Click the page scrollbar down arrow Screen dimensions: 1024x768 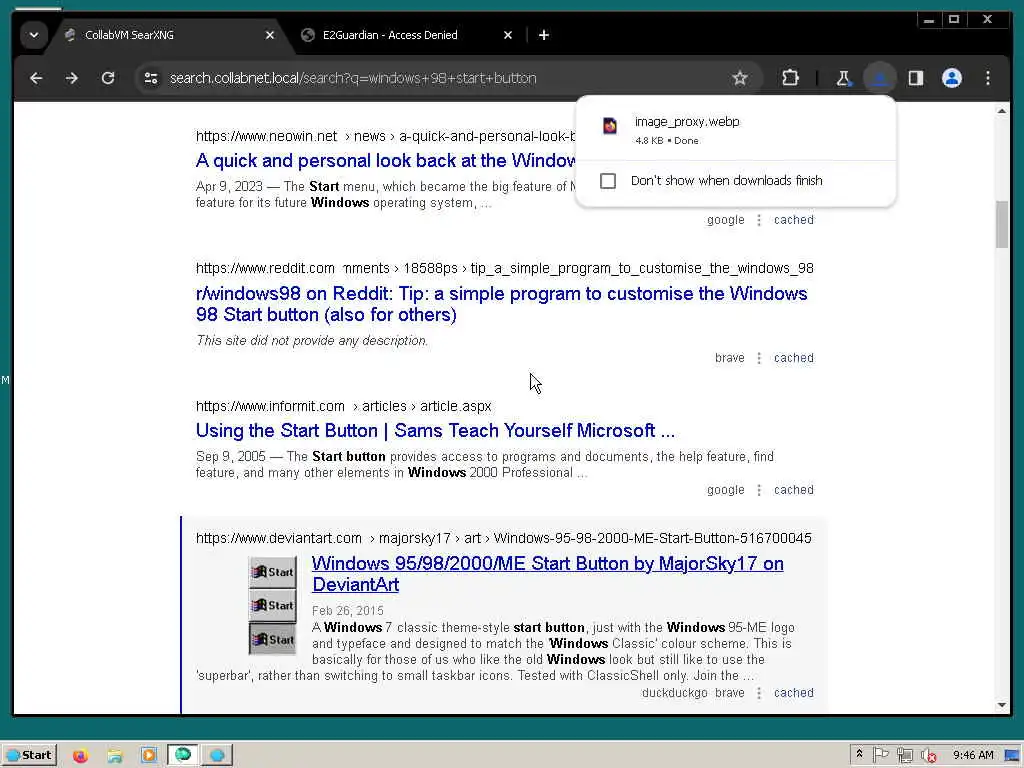pos(1002,705)
